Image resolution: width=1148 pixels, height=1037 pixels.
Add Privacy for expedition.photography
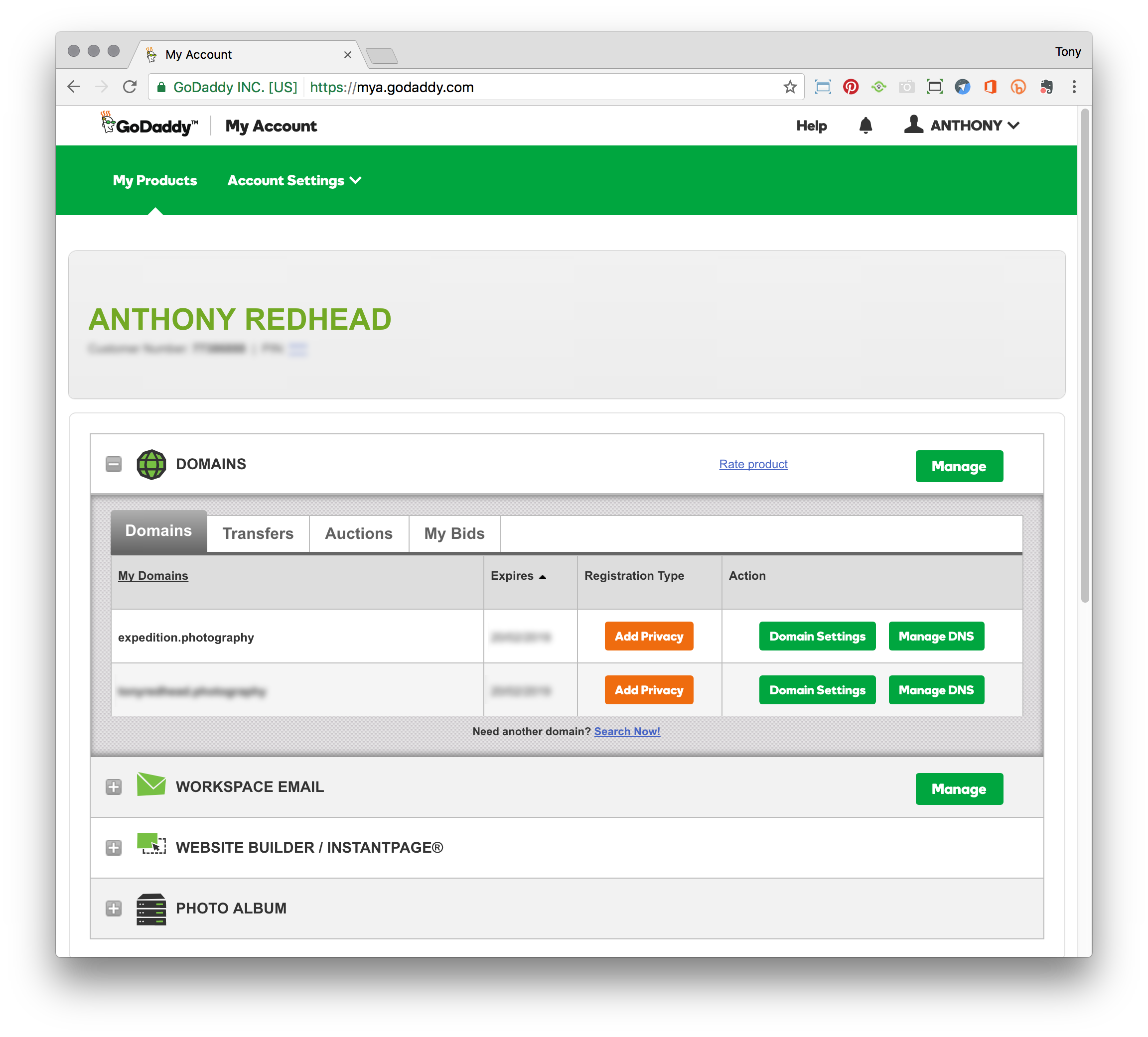coord(649,637)
